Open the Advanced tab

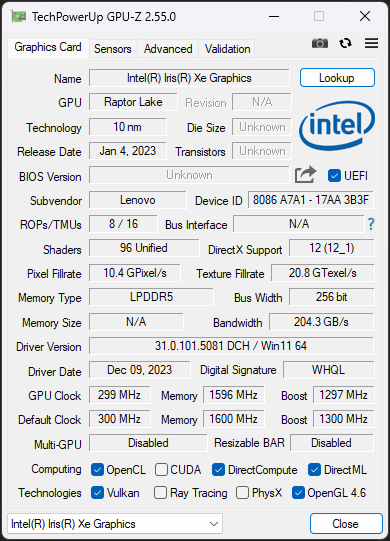[x=168, y=49]
